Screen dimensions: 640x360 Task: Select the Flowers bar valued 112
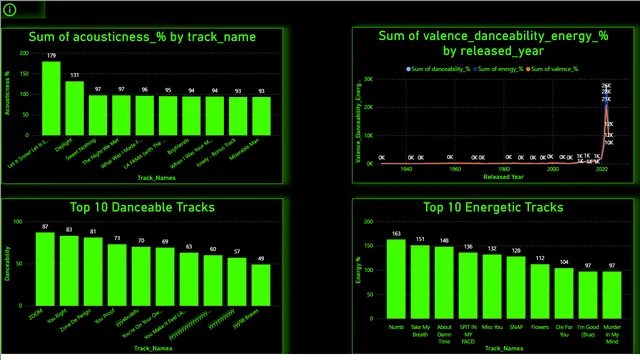(x=540, y=291)
